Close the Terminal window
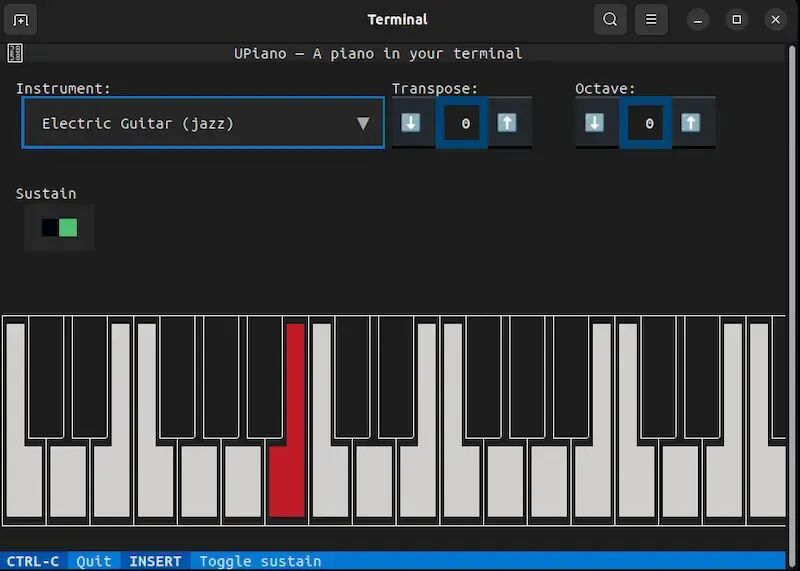The height and width of the screenshot is (571, 800). [x=776, y=20]
